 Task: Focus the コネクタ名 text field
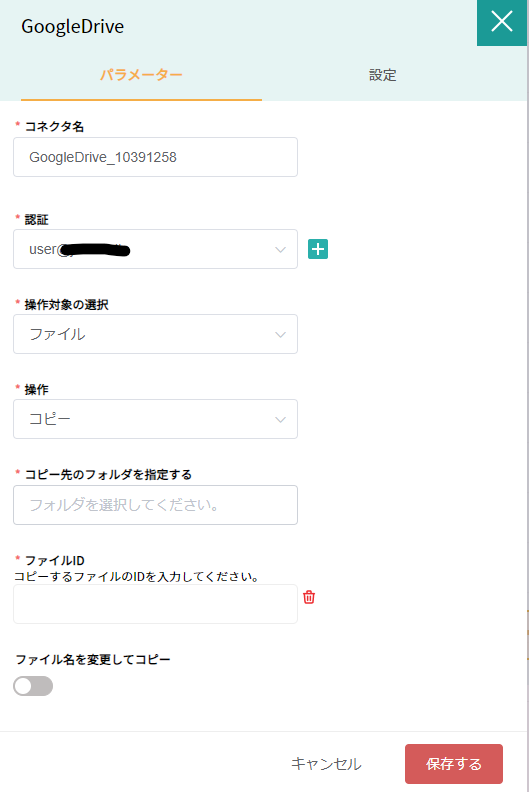coord(155,157)
